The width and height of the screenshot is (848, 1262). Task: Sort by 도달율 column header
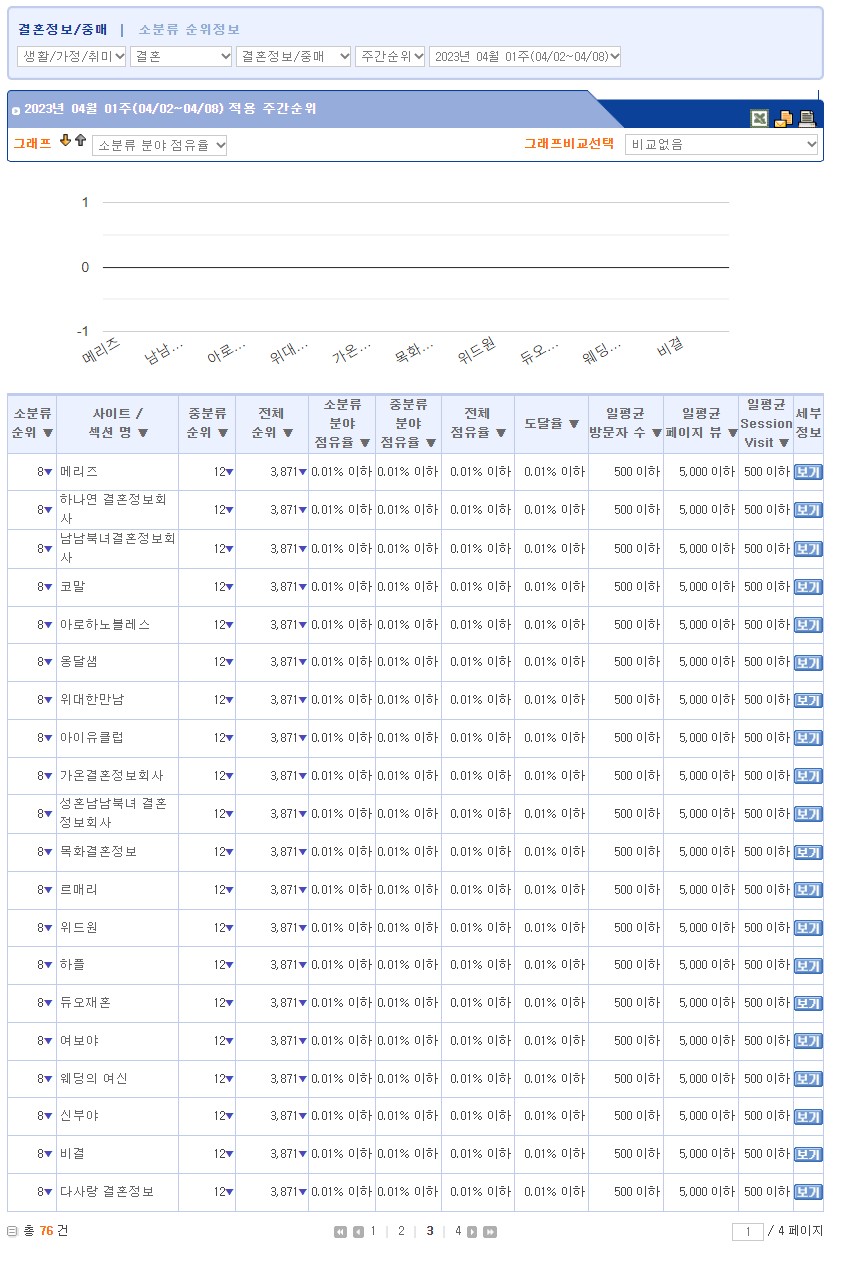[551, 424]
